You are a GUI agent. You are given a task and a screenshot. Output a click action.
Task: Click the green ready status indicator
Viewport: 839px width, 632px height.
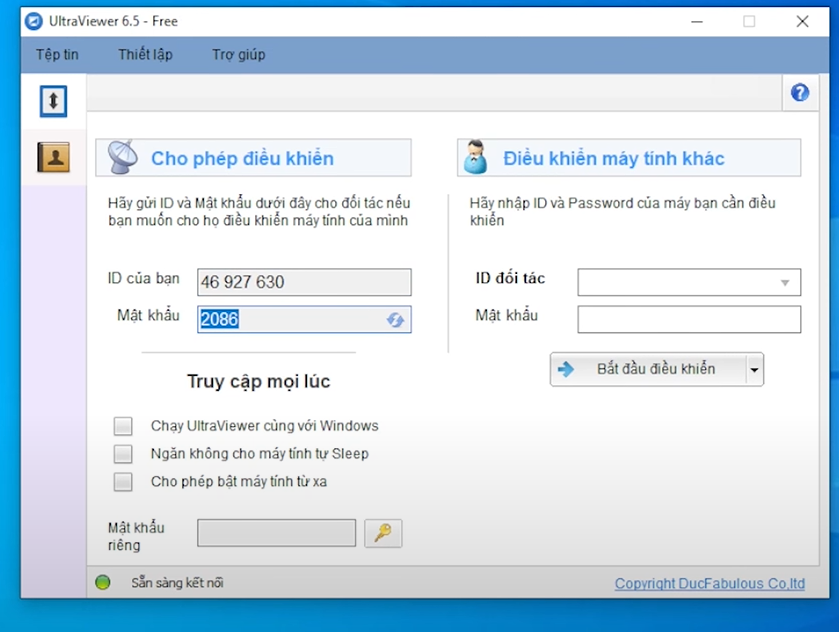click(103, 582)
